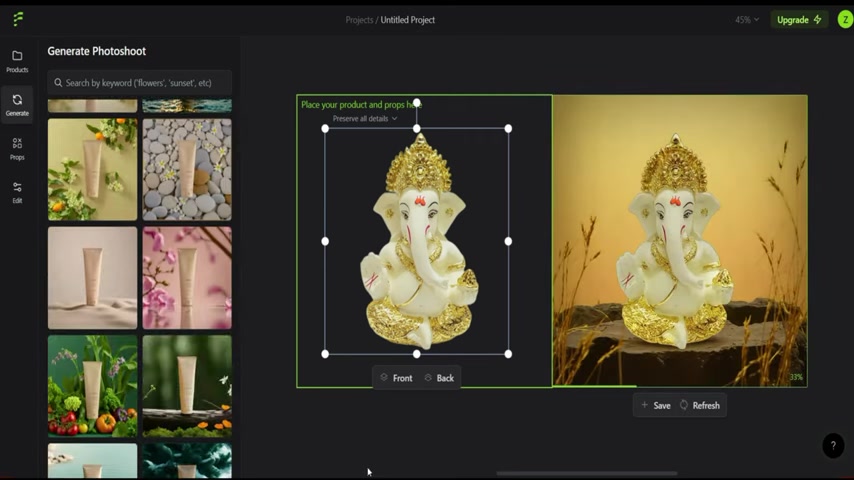Click the Untitled Project title
This screenshot has width=854, height=480.
click(407, 20)
